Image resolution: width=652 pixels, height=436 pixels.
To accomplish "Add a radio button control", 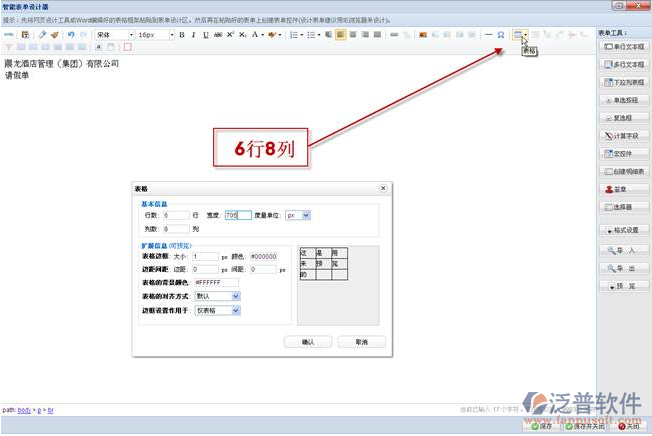I will tap(624, 100).
